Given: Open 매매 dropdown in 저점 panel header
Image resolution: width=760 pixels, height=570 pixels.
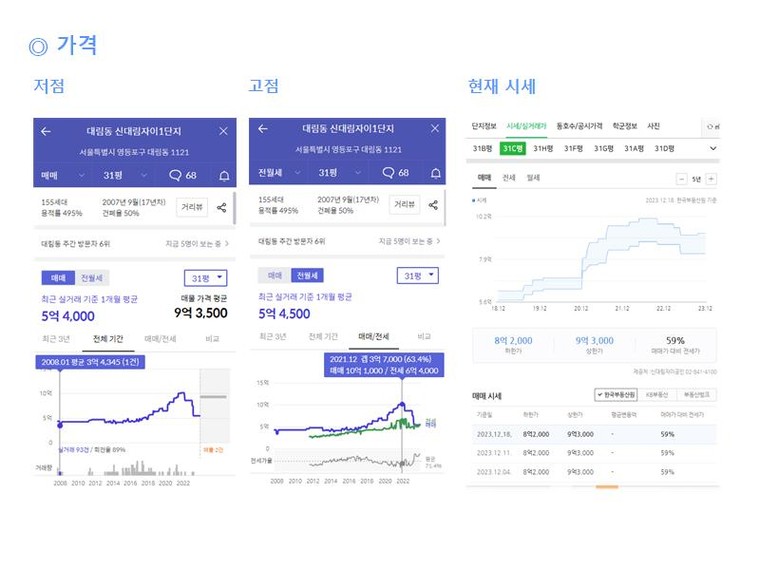Looking at the screenshot, I should [63, 175].
